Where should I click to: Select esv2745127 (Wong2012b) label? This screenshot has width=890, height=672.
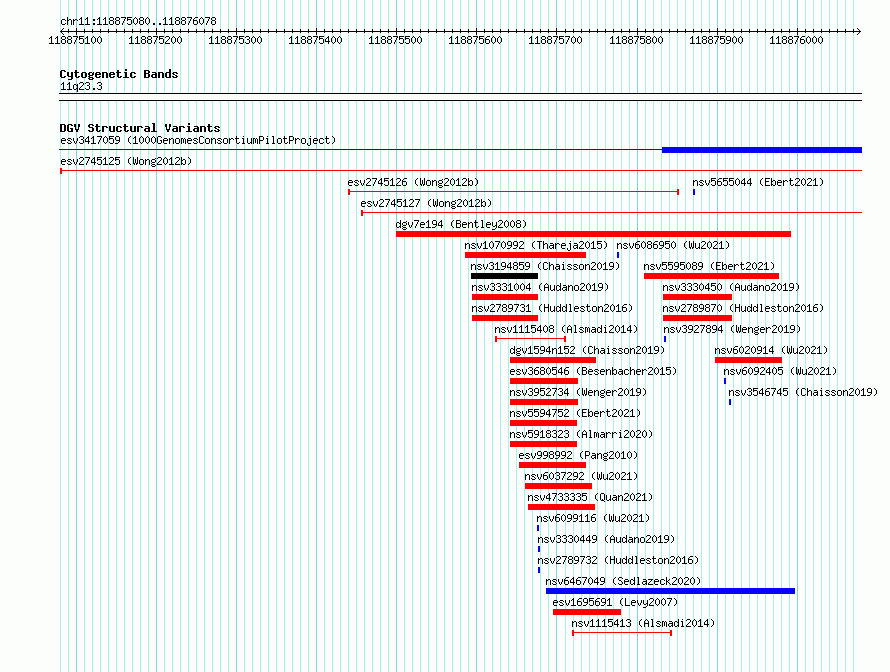pos(426,203)
